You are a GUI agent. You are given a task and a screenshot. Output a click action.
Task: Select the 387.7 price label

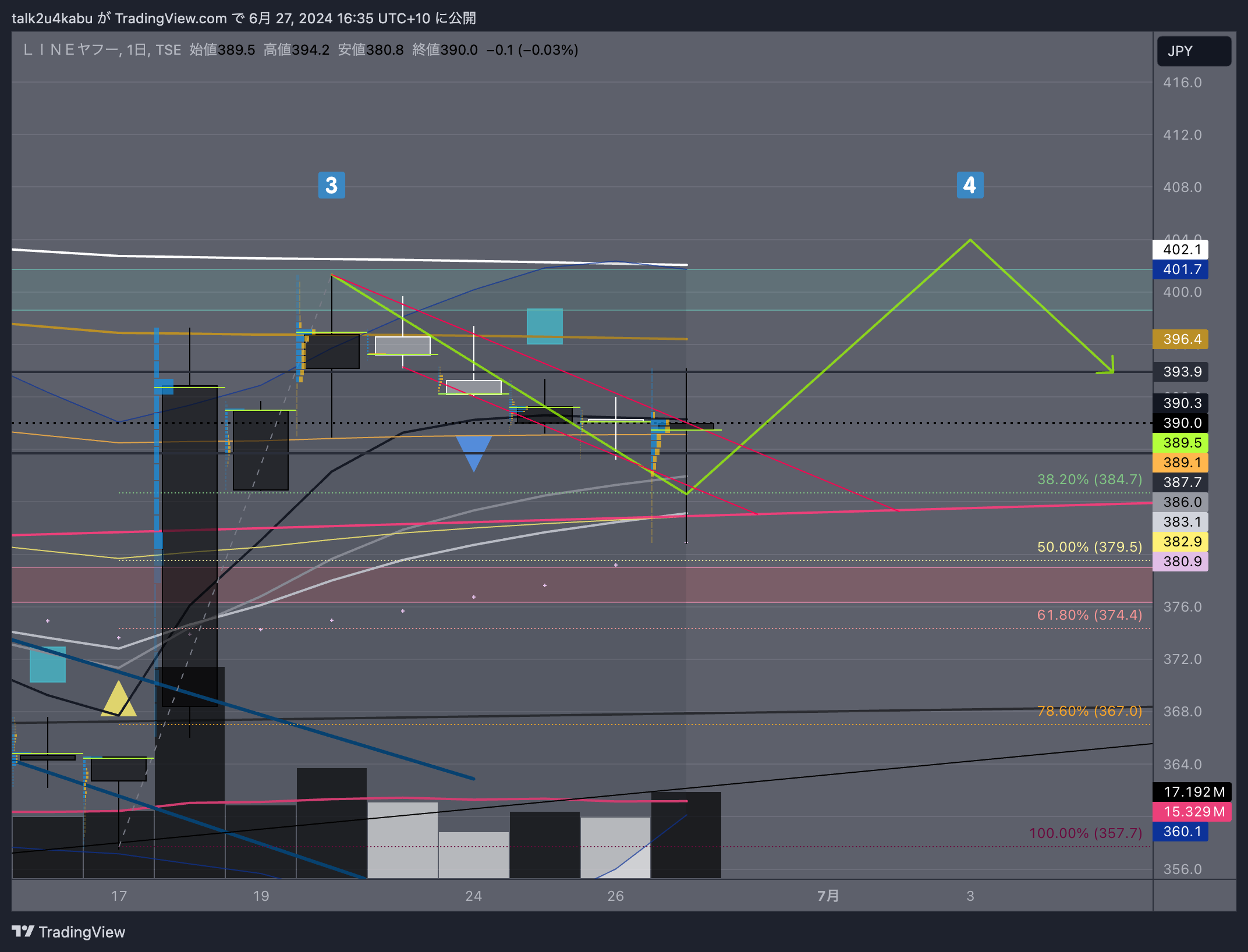[x=1180, y=482]
